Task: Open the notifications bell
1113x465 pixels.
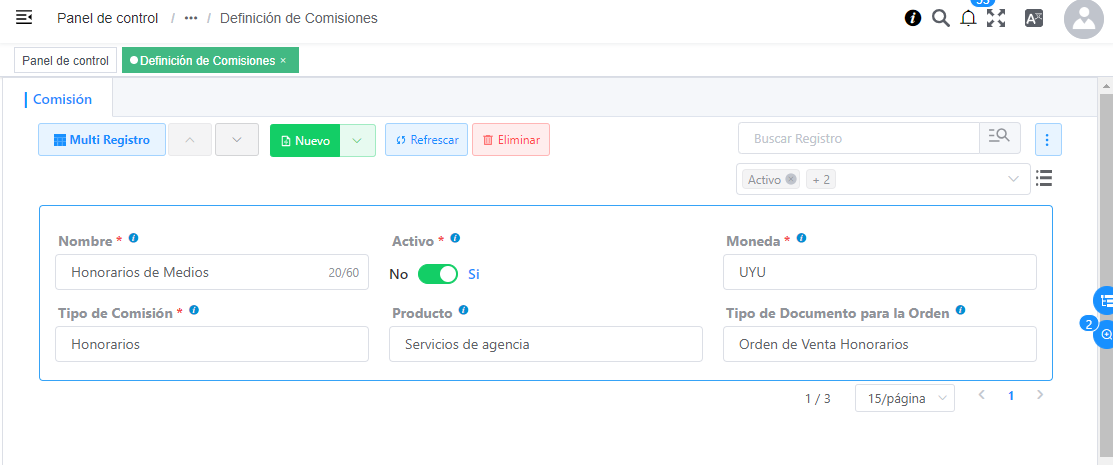Action: (968, 19)
